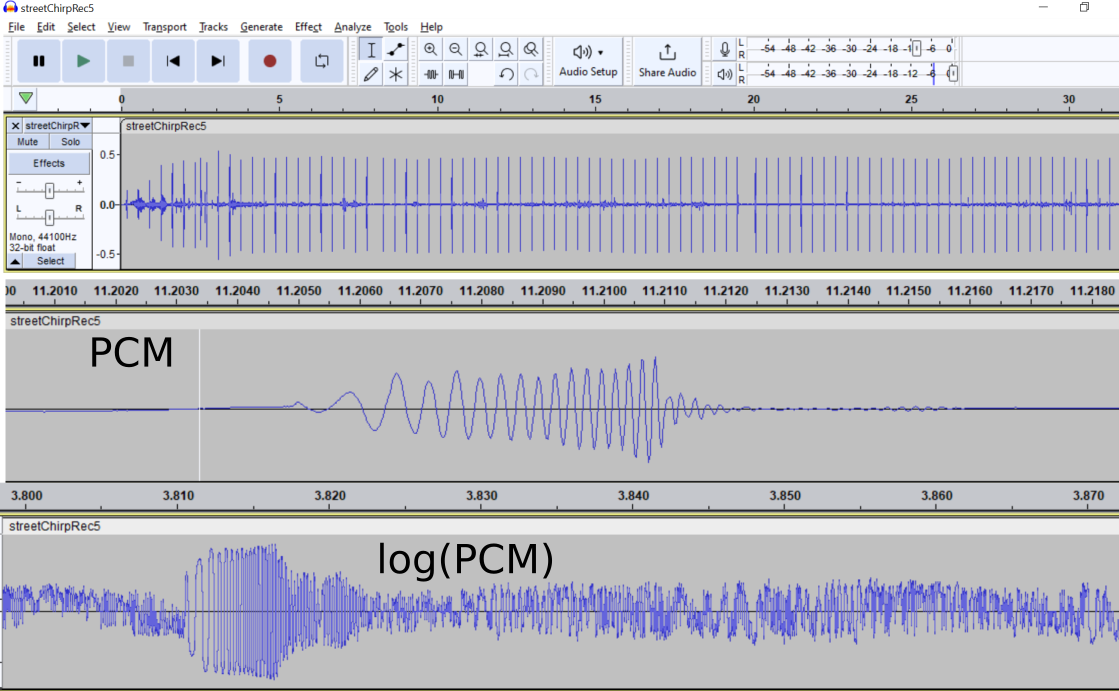Viewport: 1119px width, 691px height.
Task: Open the Generate menu
Action: click(261, 26)
